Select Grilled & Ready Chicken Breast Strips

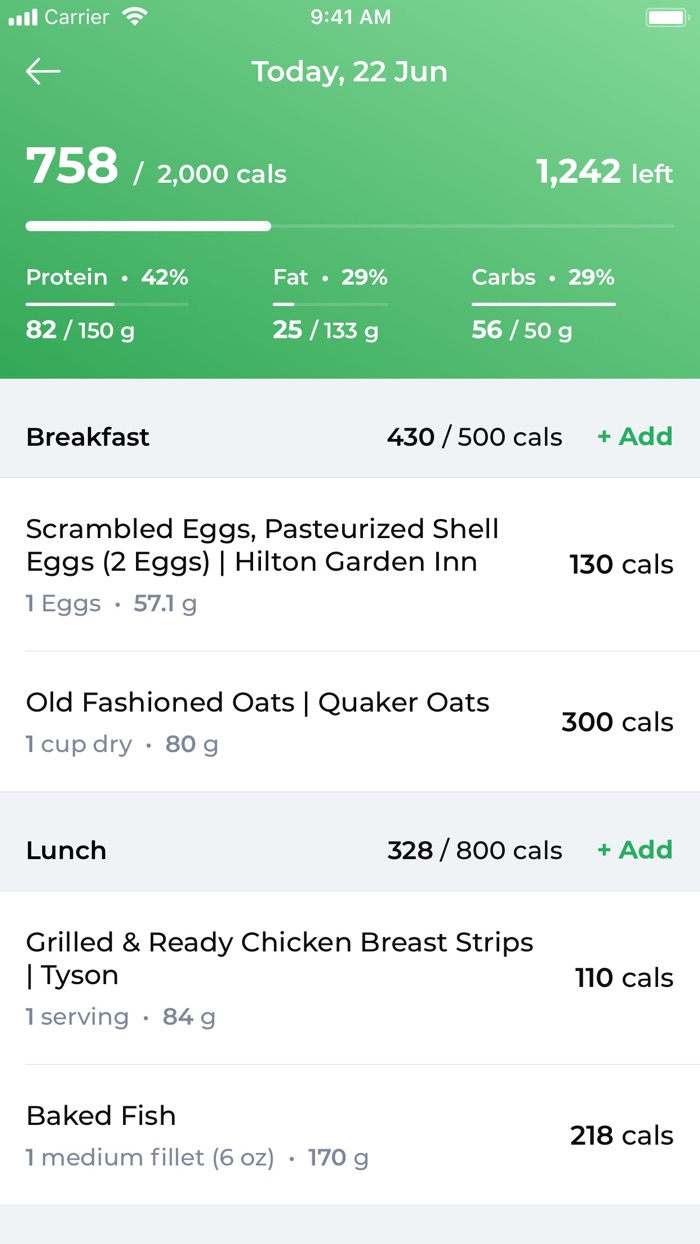(x=350, y=978)
